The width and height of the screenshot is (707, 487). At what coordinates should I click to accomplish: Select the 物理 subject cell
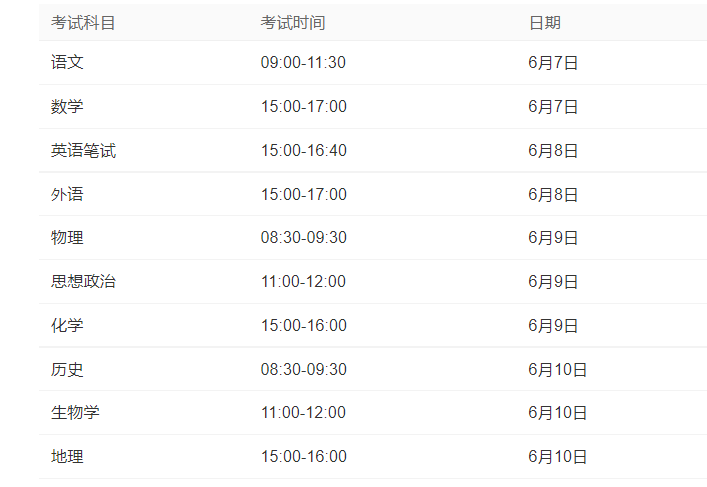click(x=67, y=238)
